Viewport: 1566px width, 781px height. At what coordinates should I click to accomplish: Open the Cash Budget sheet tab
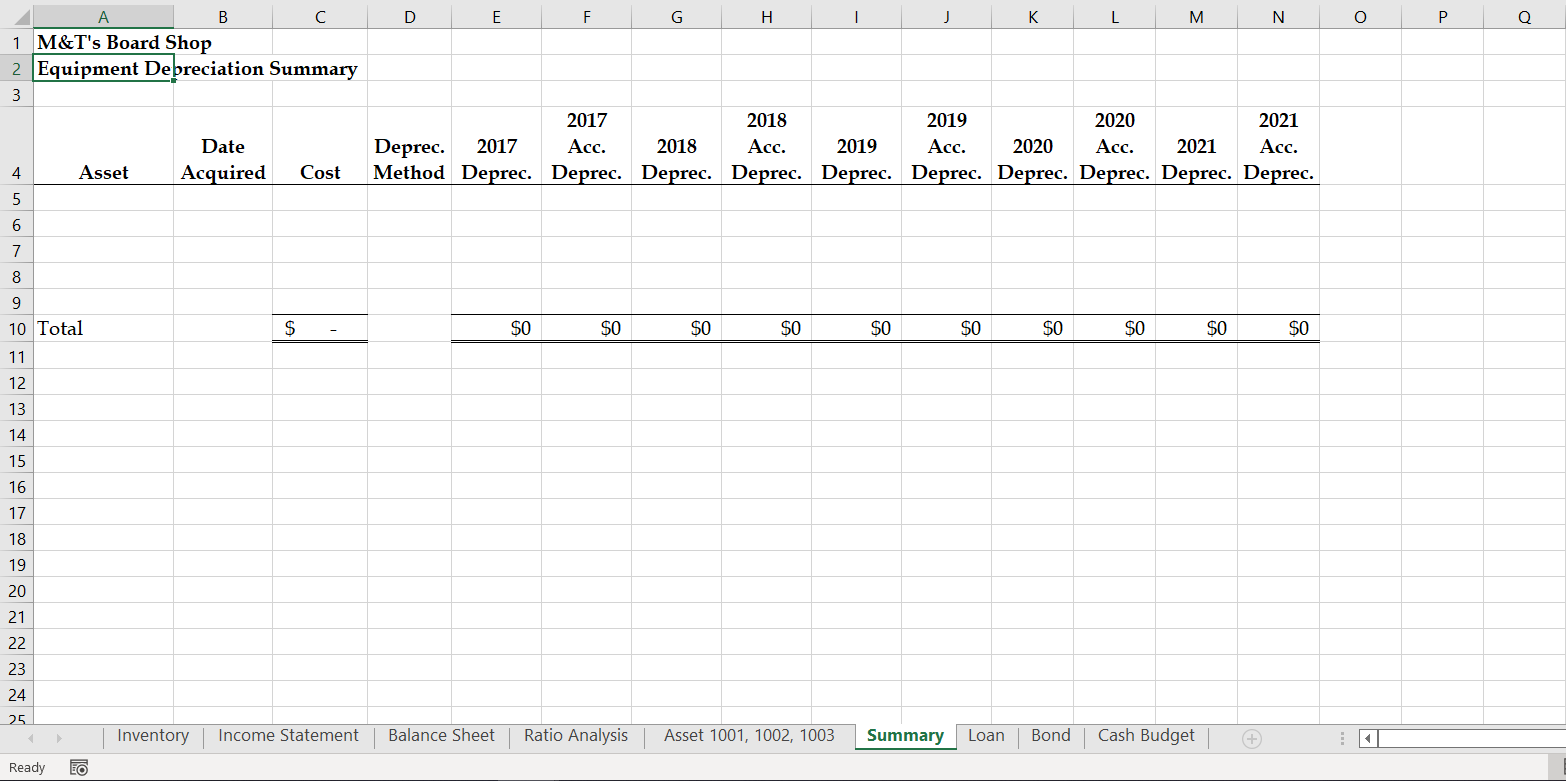click(x=1146, y=736)
